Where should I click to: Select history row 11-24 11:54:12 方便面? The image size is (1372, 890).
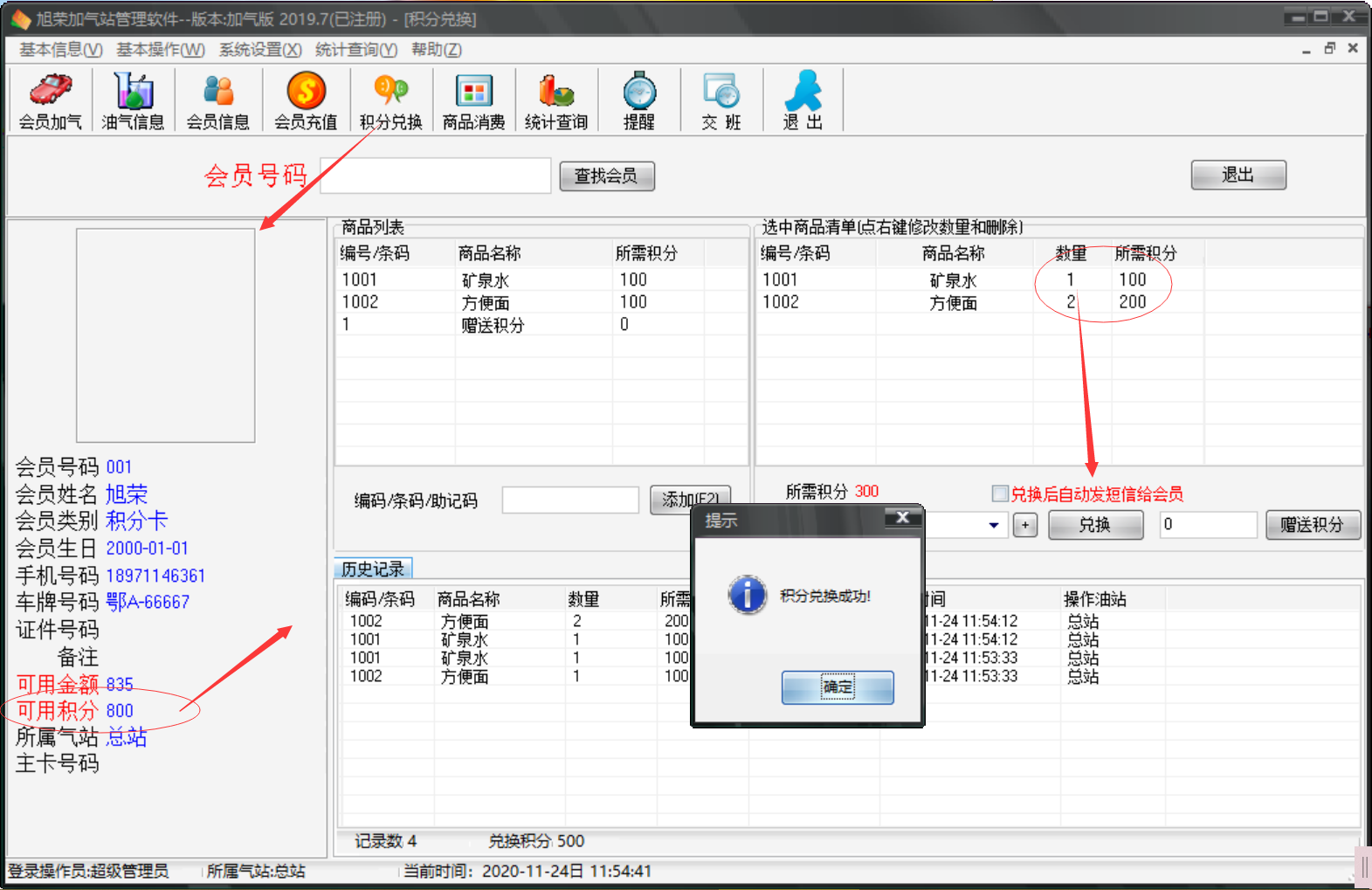pyautogui.click(x=849, y=621)
